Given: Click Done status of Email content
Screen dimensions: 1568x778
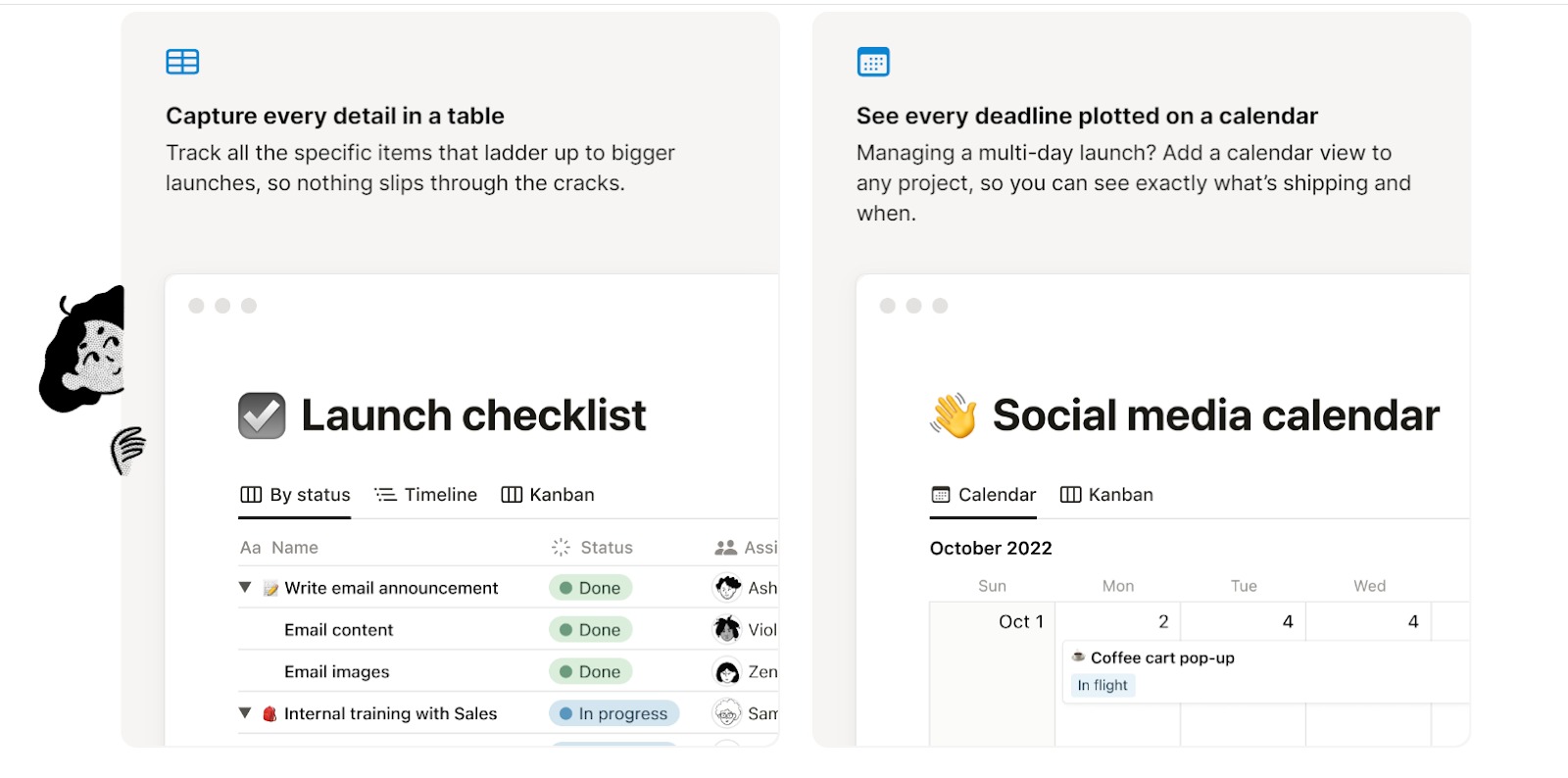Looking at the screenshot, I should click(x=590, y=630).
